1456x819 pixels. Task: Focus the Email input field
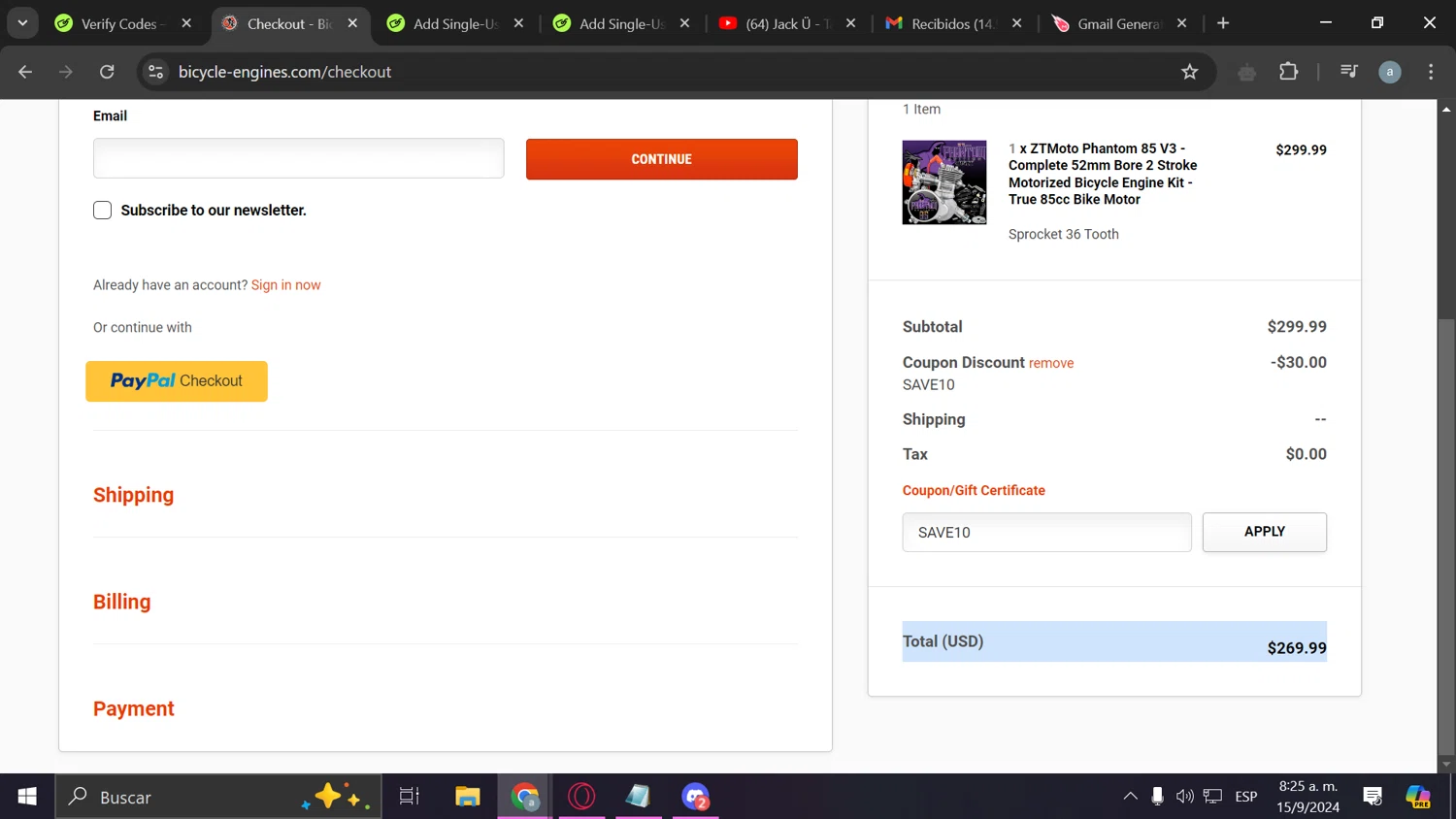(299, 158)
